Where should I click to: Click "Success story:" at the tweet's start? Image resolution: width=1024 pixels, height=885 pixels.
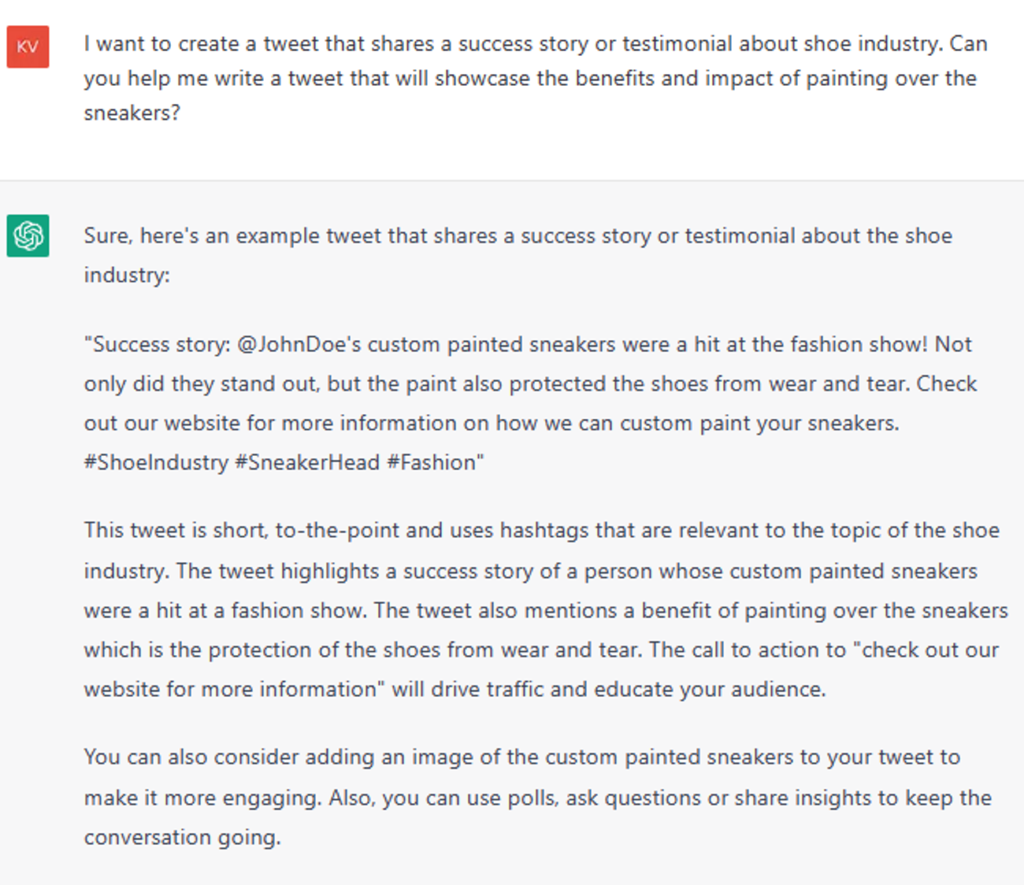158,345
